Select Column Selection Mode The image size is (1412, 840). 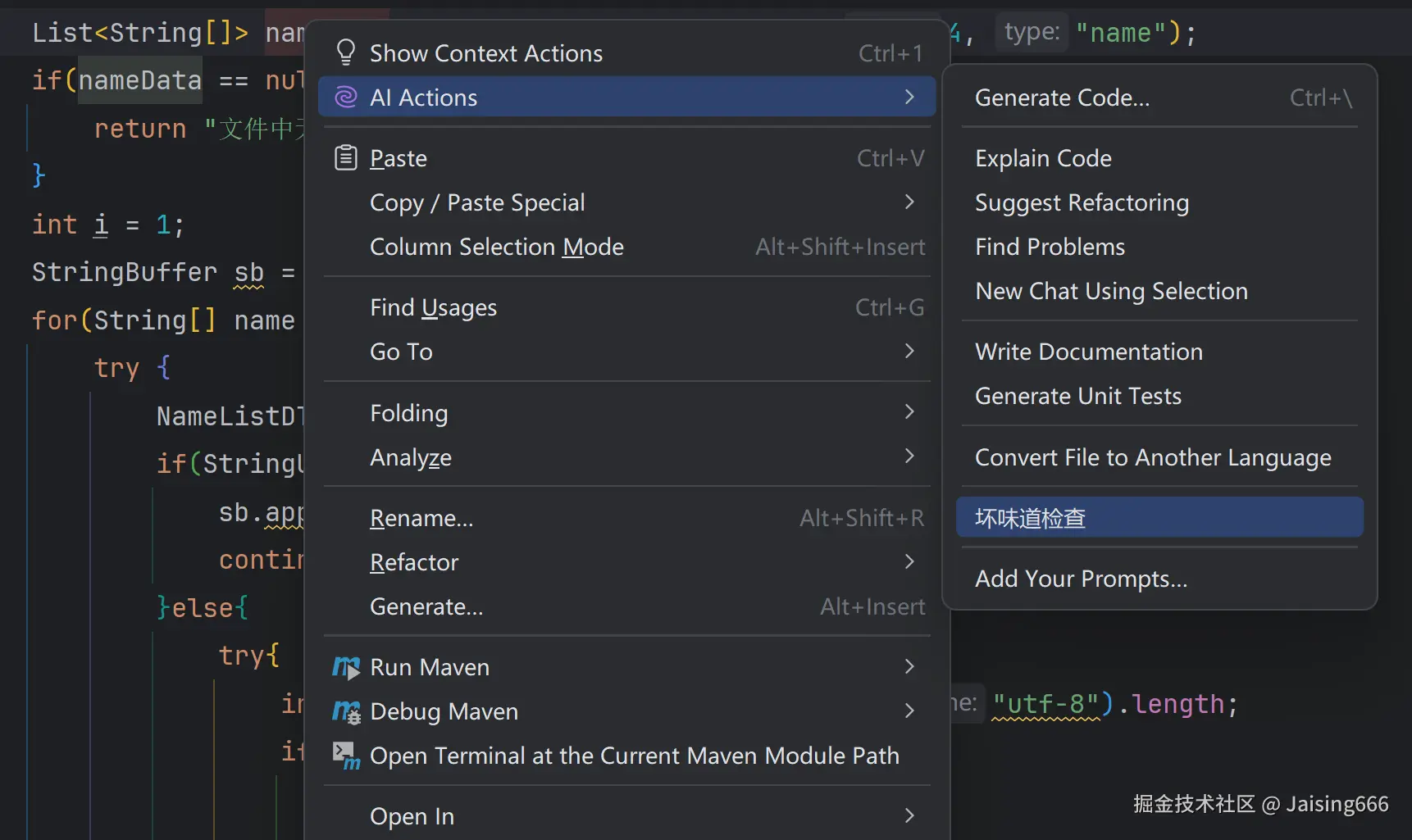[496, 247]
